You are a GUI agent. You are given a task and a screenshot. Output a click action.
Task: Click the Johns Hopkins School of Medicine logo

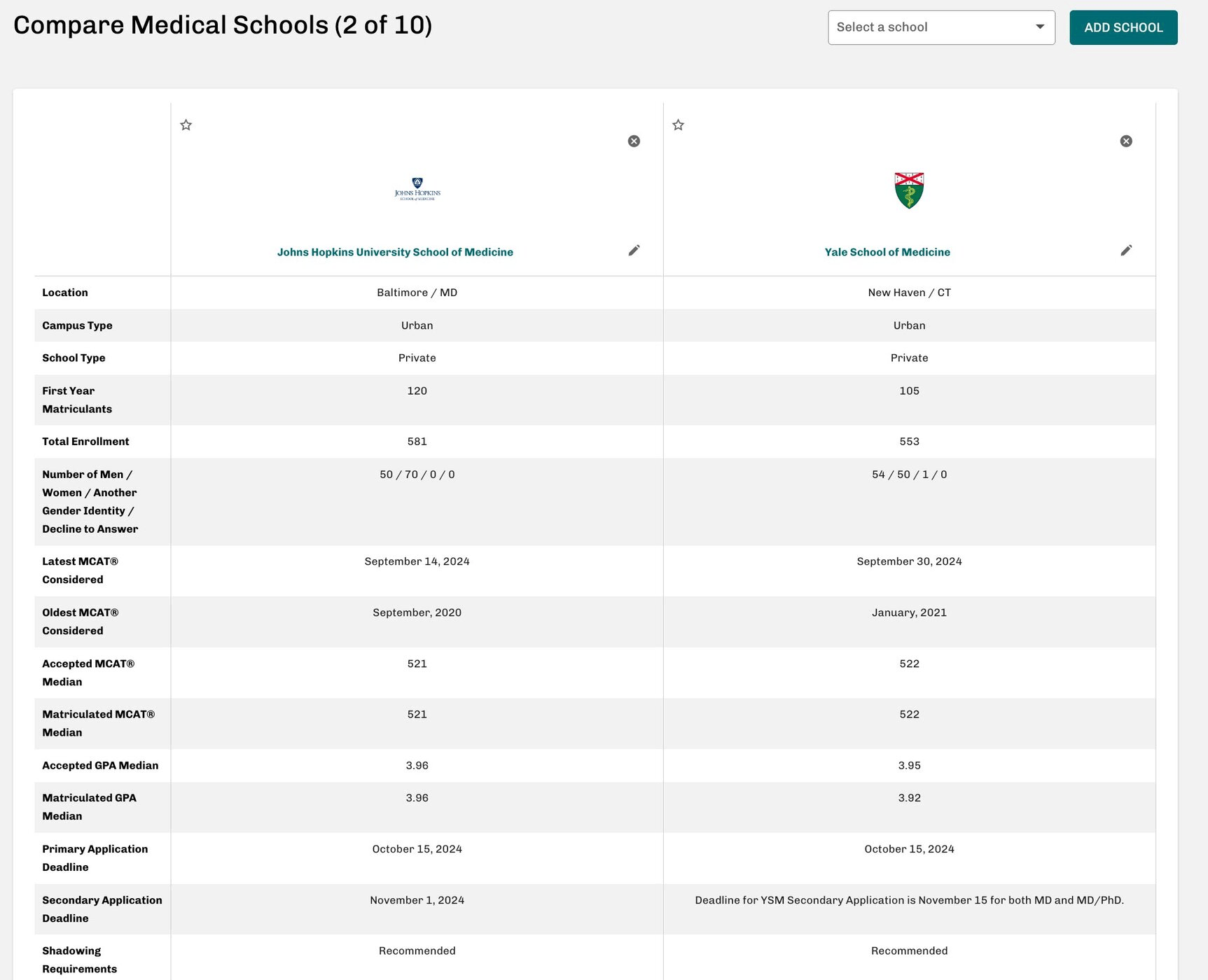click(416, 189)
